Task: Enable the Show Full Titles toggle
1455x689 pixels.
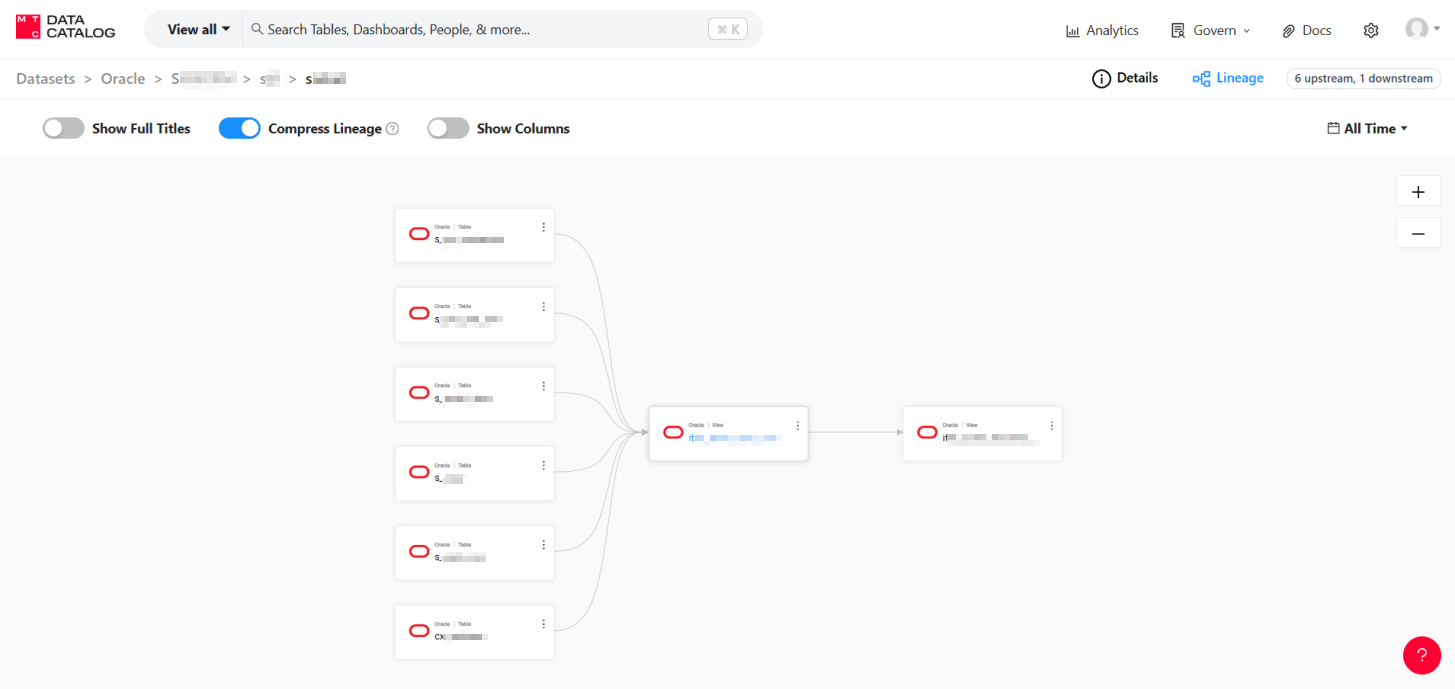Action: coord(63,128)
